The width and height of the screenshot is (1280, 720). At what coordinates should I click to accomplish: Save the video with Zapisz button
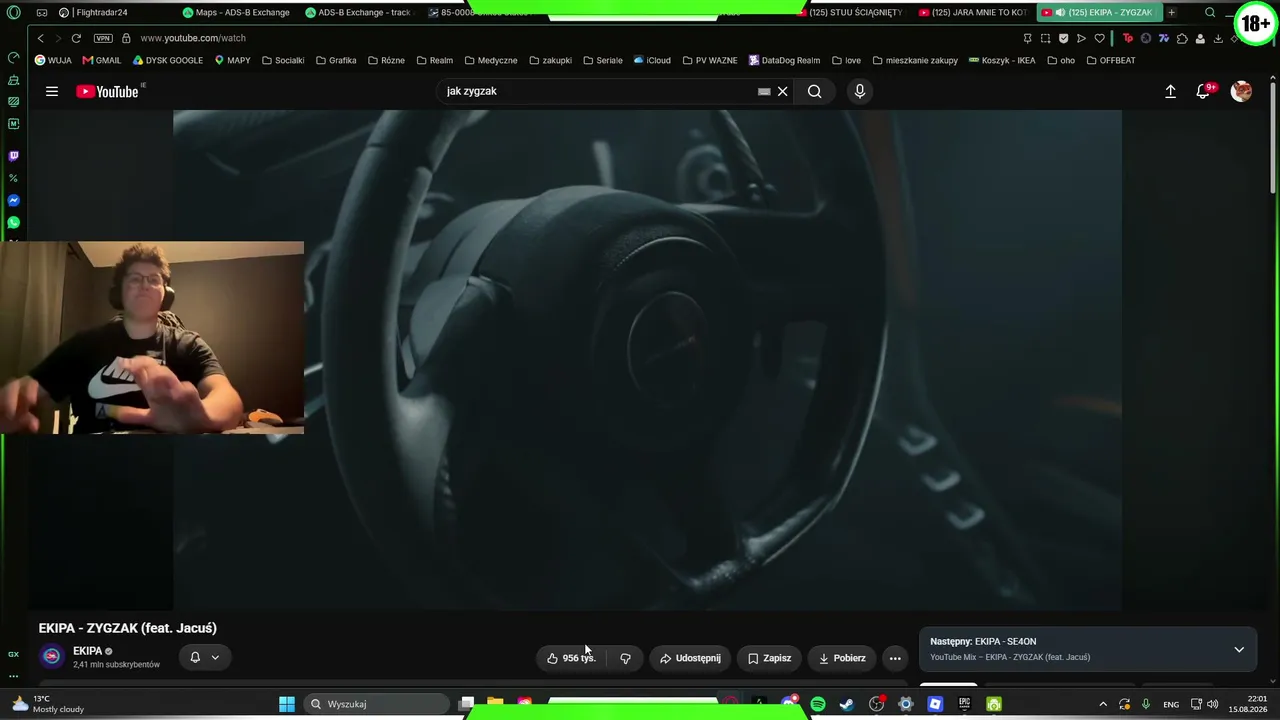tap(769, 658)
